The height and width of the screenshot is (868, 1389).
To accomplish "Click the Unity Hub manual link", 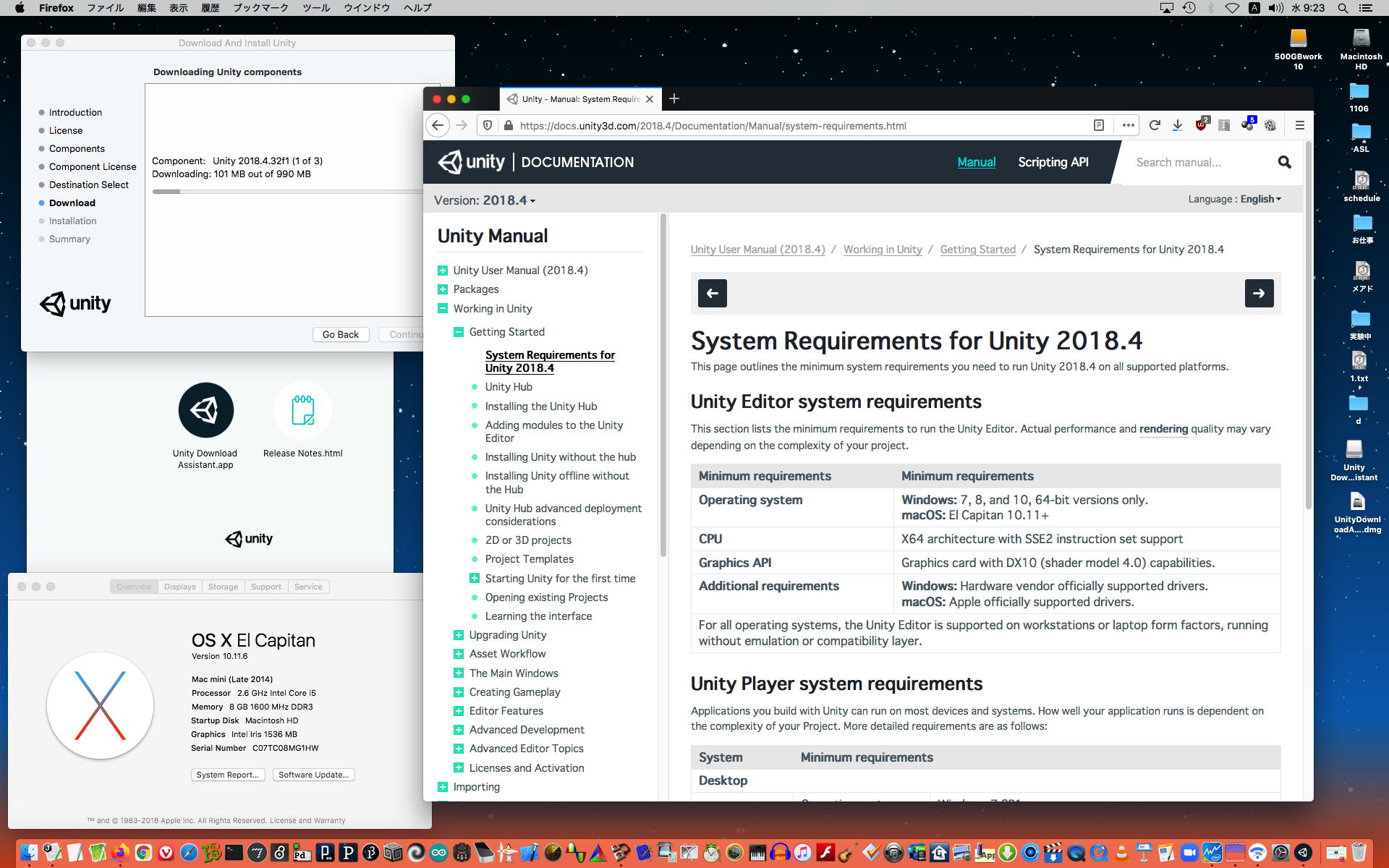I will (x=508, y=387).
